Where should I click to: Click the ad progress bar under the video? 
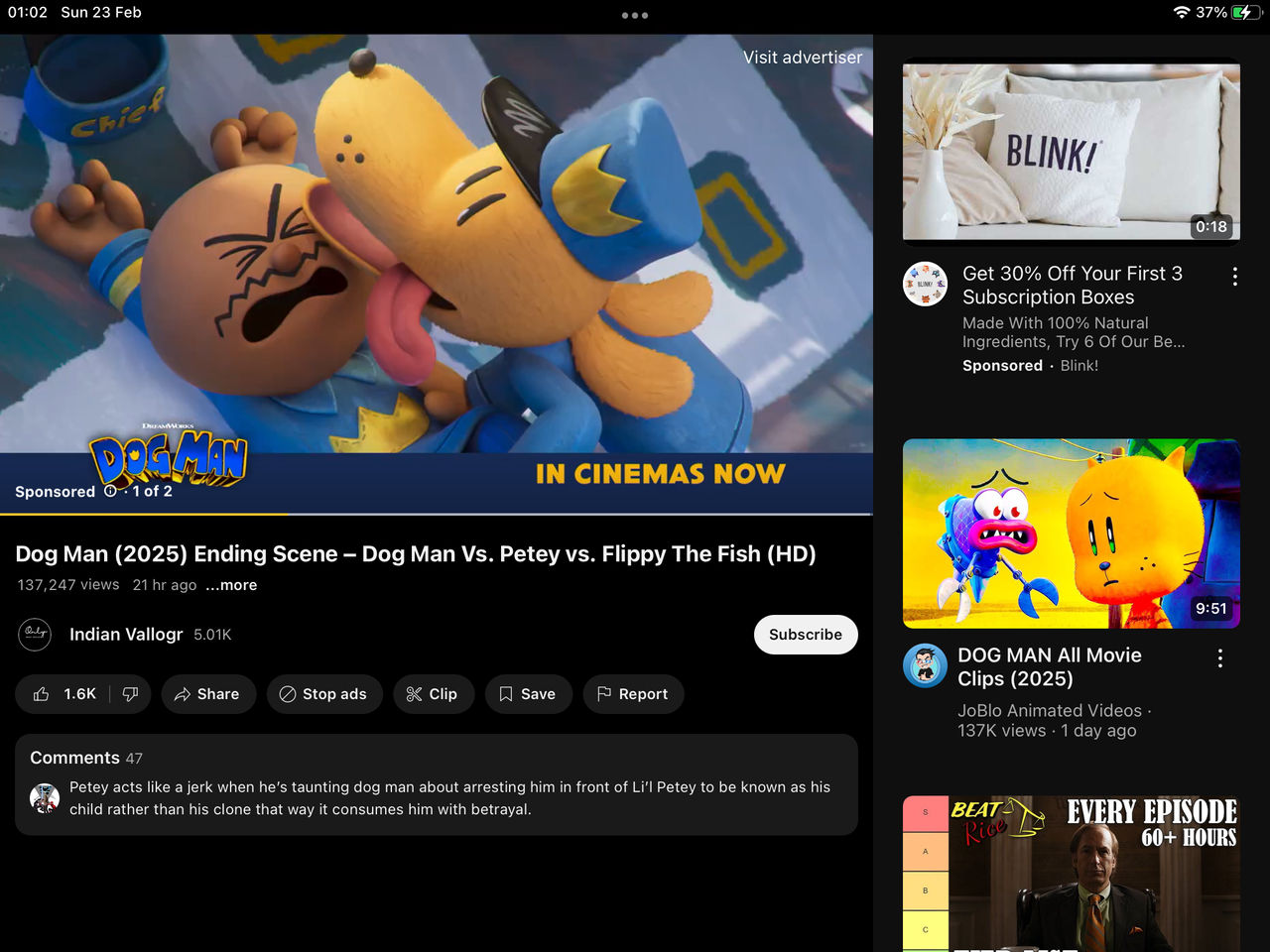pyautogui.click(x=437, y=514)
